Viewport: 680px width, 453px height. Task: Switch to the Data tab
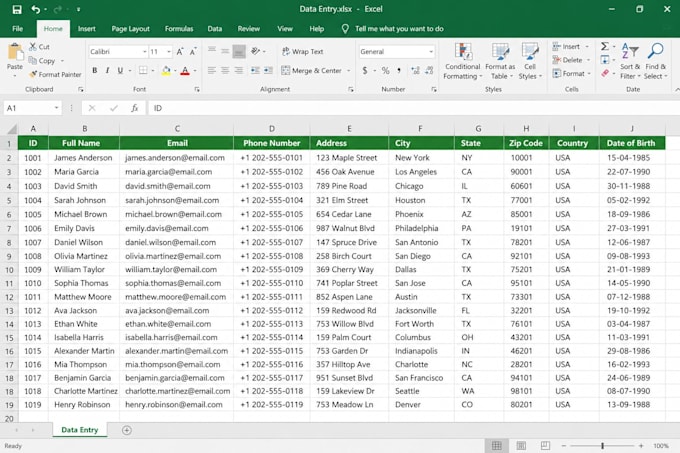pos(215,29)
